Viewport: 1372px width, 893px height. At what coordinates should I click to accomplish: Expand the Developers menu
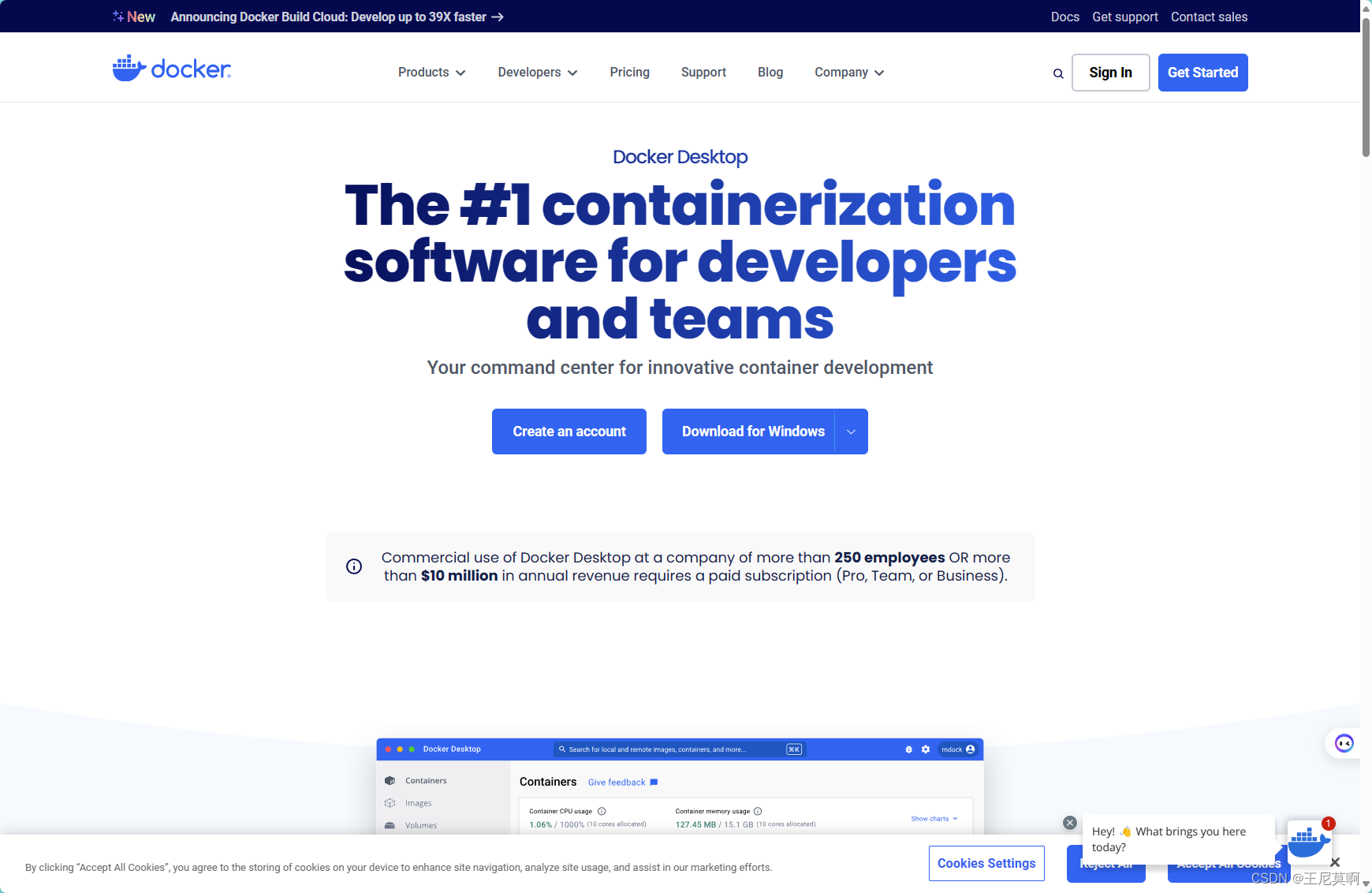click(538, 73)
